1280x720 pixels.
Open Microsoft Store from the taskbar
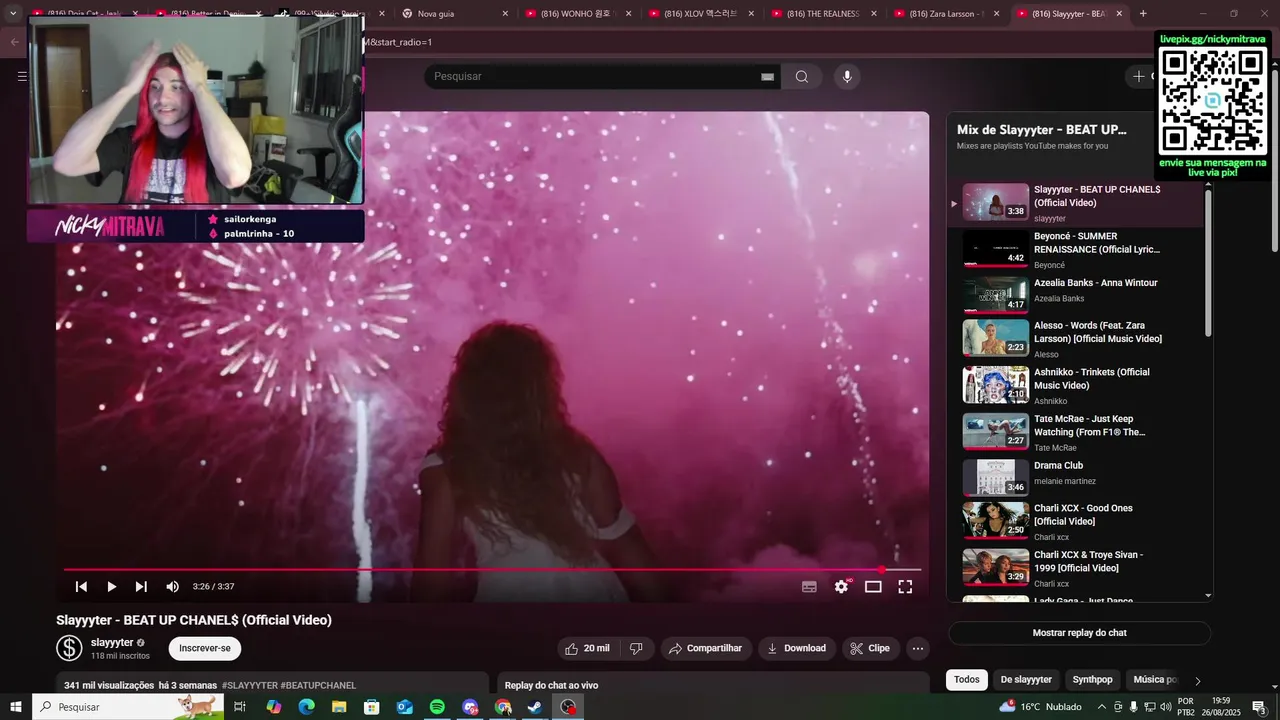tap(371, 707)
